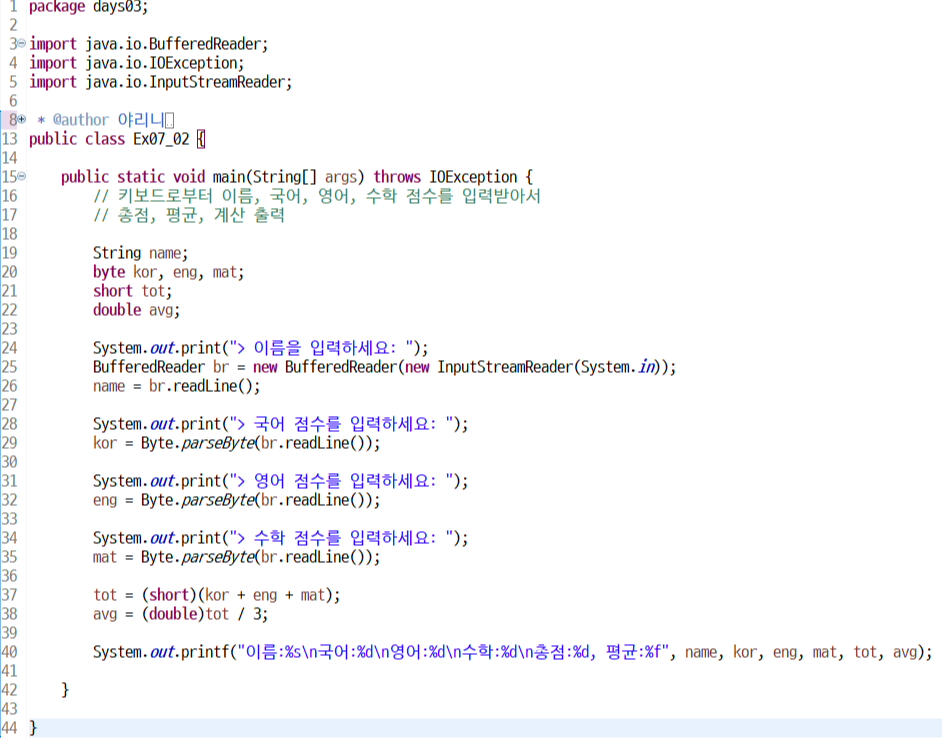Click line number 13 in the gutter

click(x=9, y=139)
